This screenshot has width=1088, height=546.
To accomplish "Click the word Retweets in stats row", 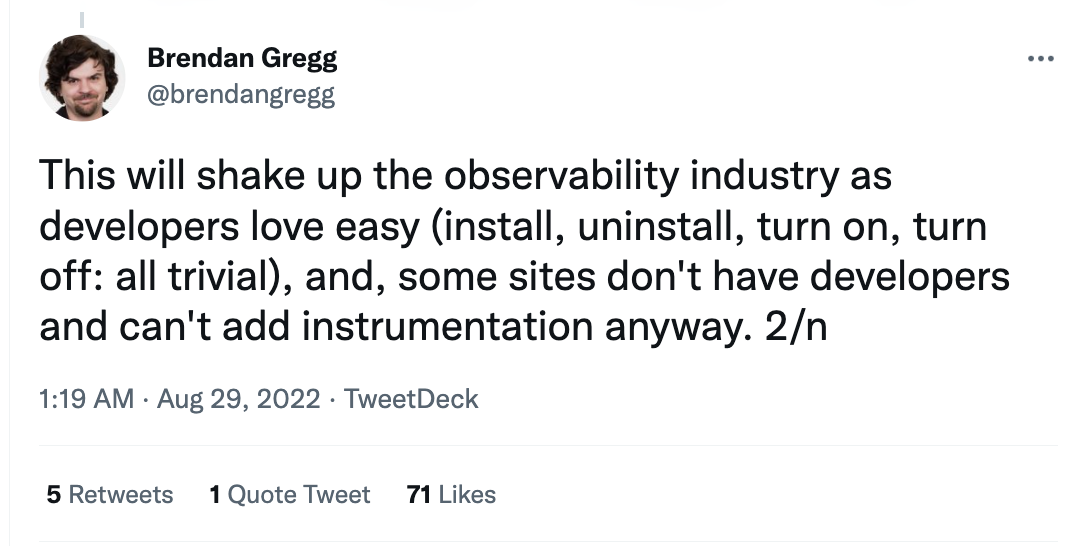I will (x=121, y=495).
